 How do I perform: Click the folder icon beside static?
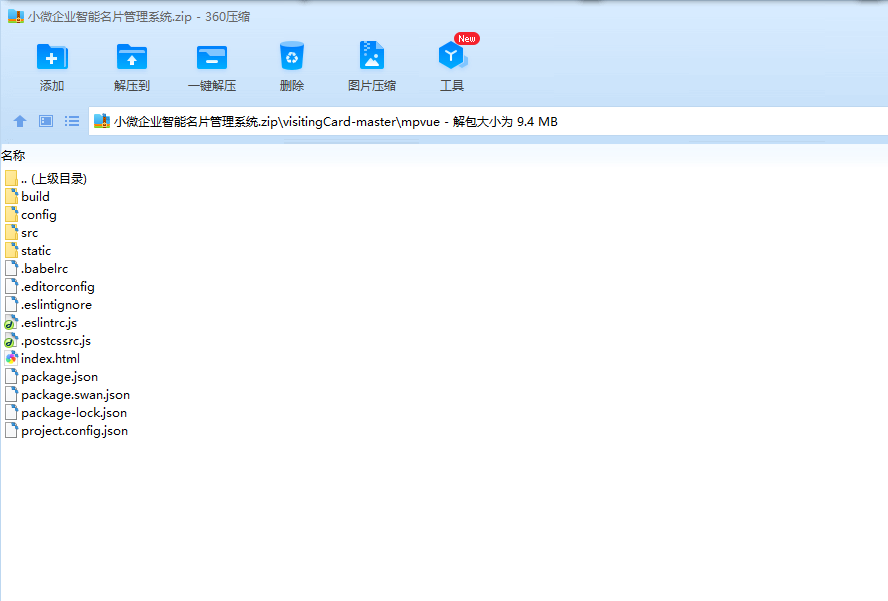click(x=11, y=251)
